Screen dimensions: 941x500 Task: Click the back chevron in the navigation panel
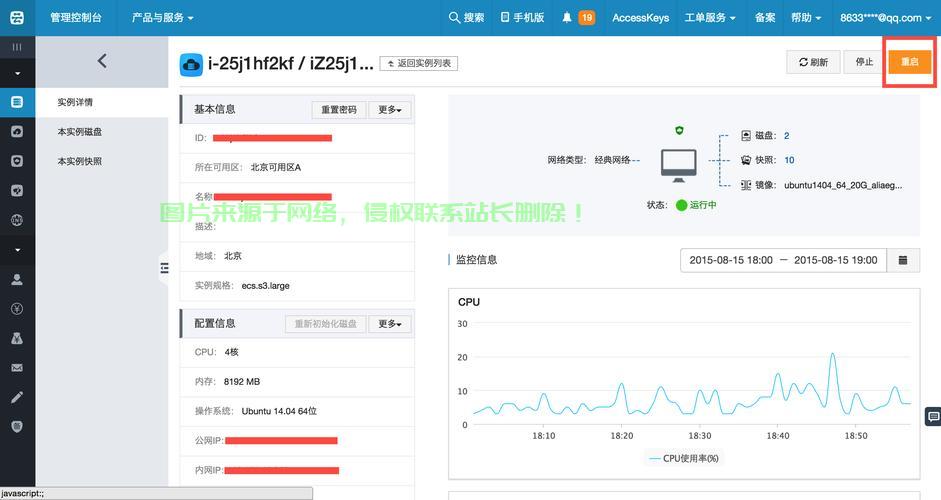pyautogui.click(x=102, y=61)
